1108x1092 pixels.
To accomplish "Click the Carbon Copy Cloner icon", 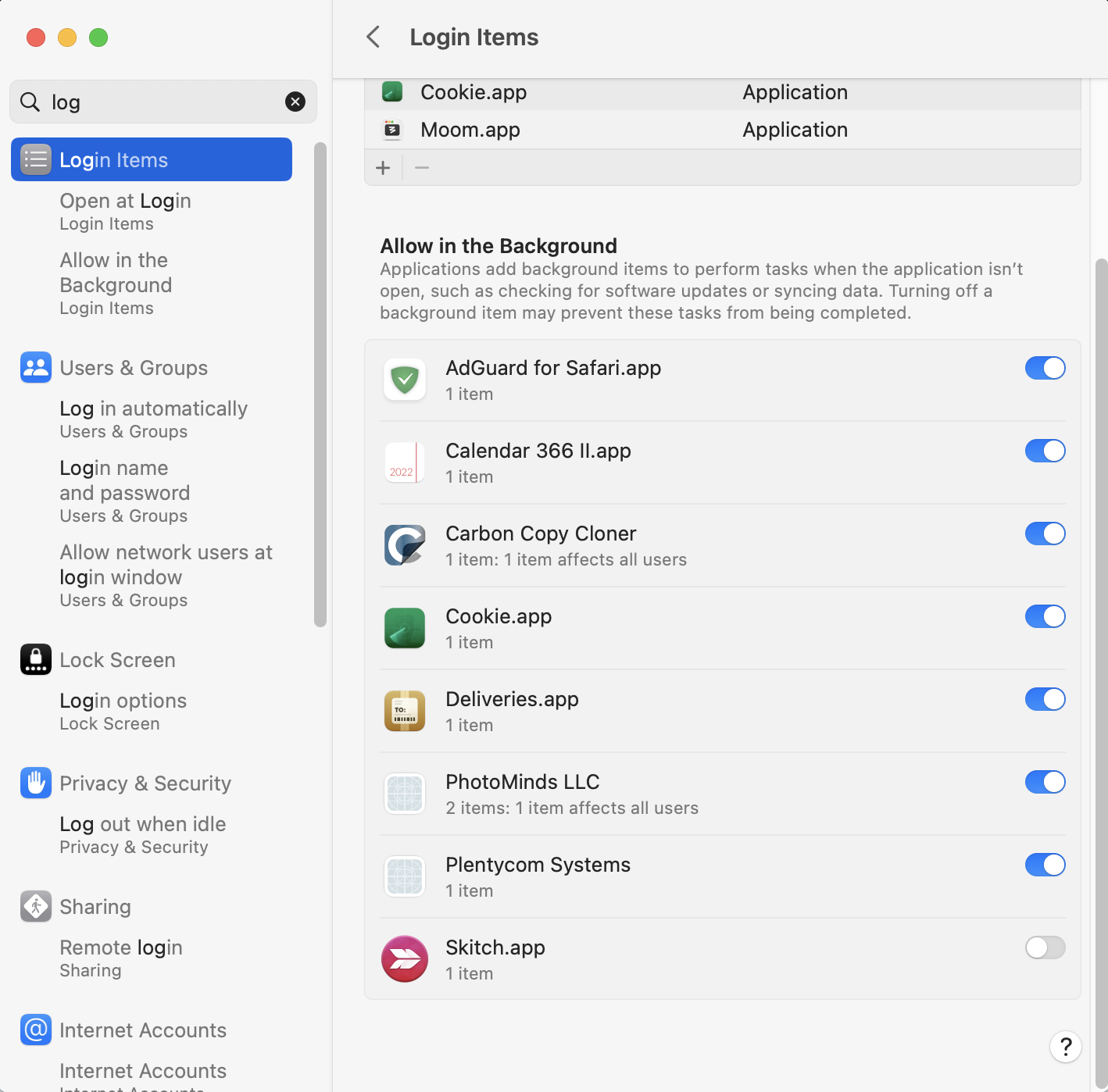I will (x=405, y=545).
